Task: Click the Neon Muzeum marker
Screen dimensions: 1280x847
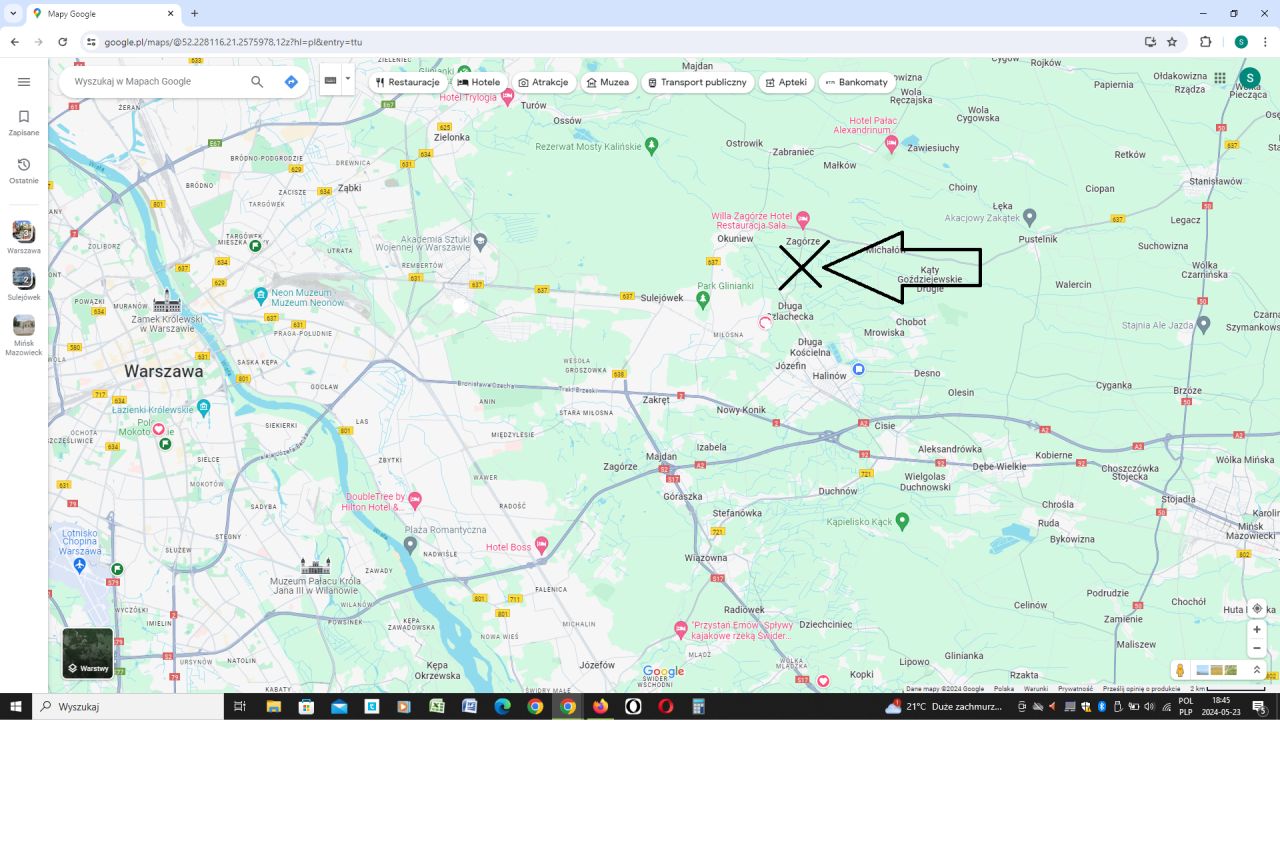Action: (261, 296)
